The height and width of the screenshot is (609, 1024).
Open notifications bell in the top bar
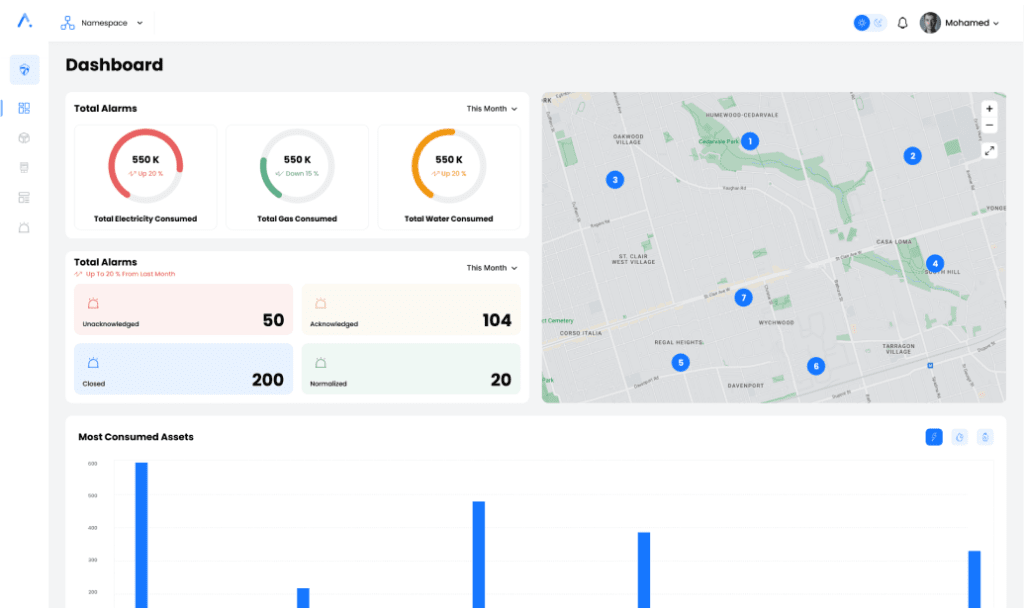tap(902, 23)
